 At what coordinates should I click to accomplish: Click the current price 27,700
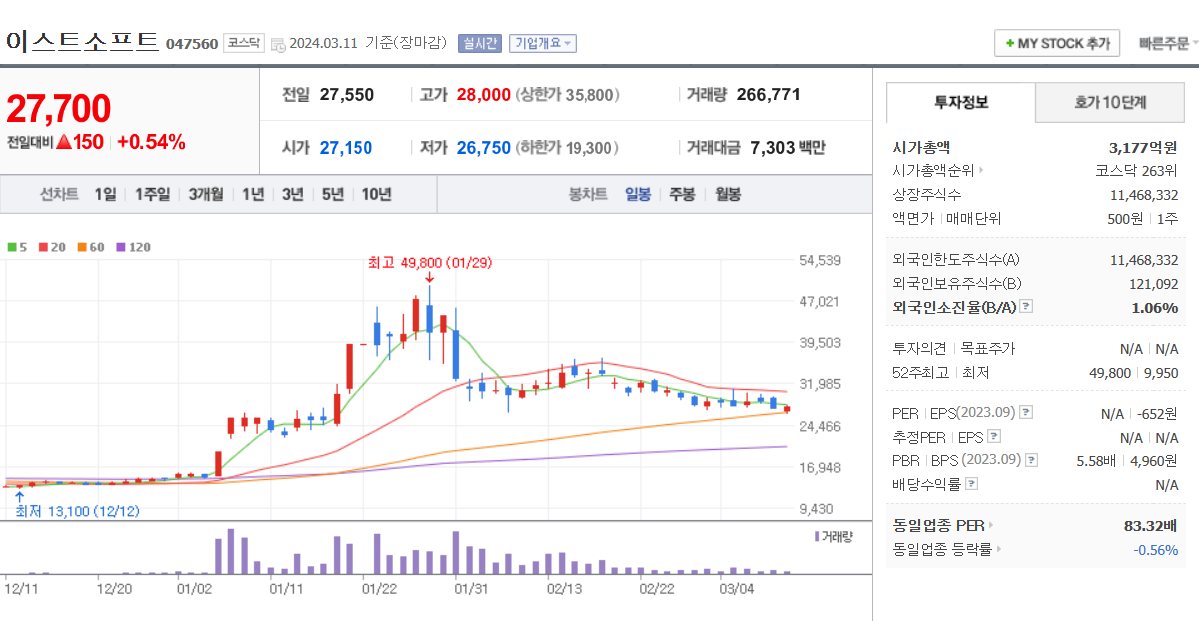[59, 109]
